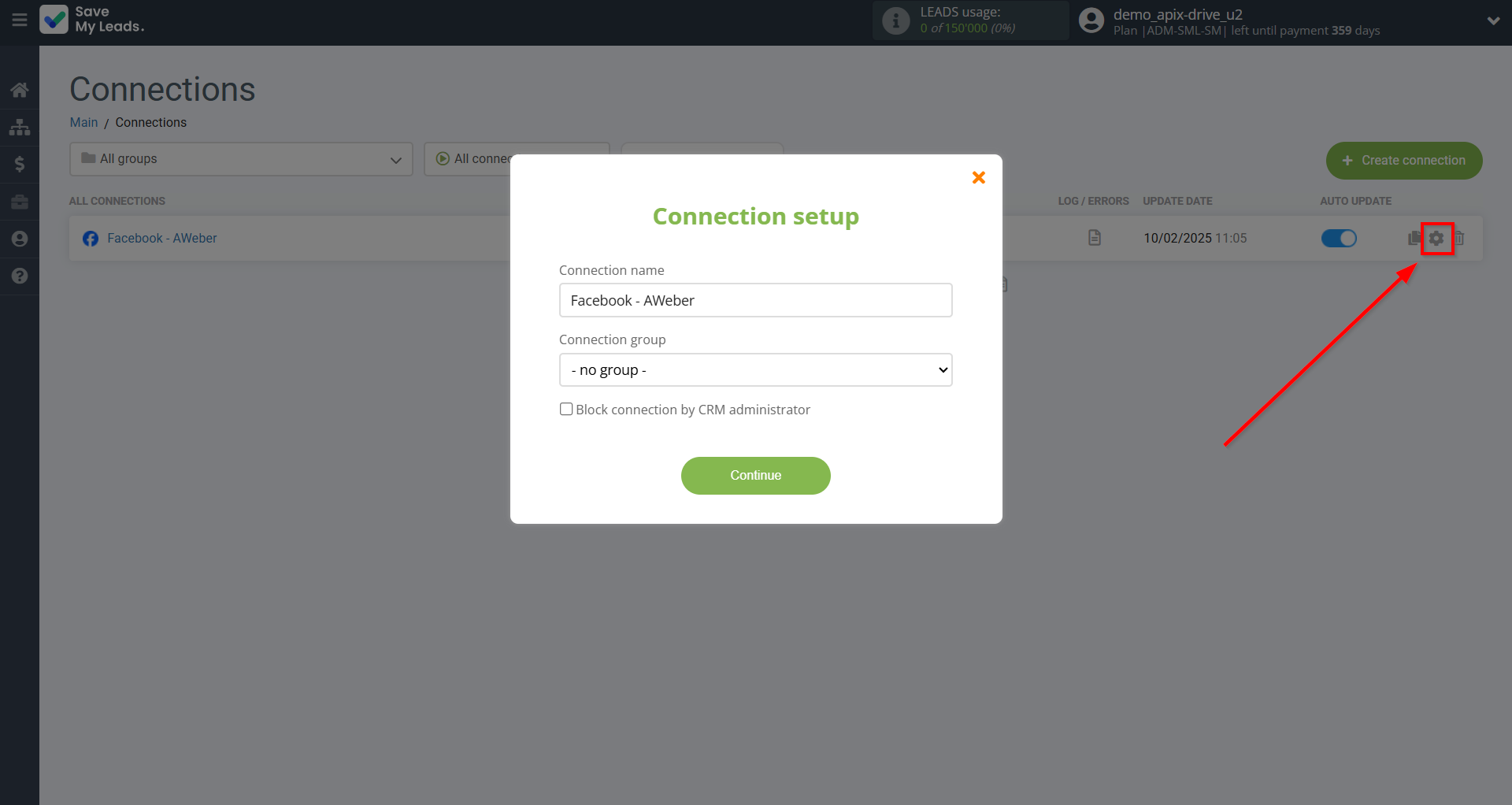Click into the Connection name field
The image size is (1512, 805).
coord(755,300)
